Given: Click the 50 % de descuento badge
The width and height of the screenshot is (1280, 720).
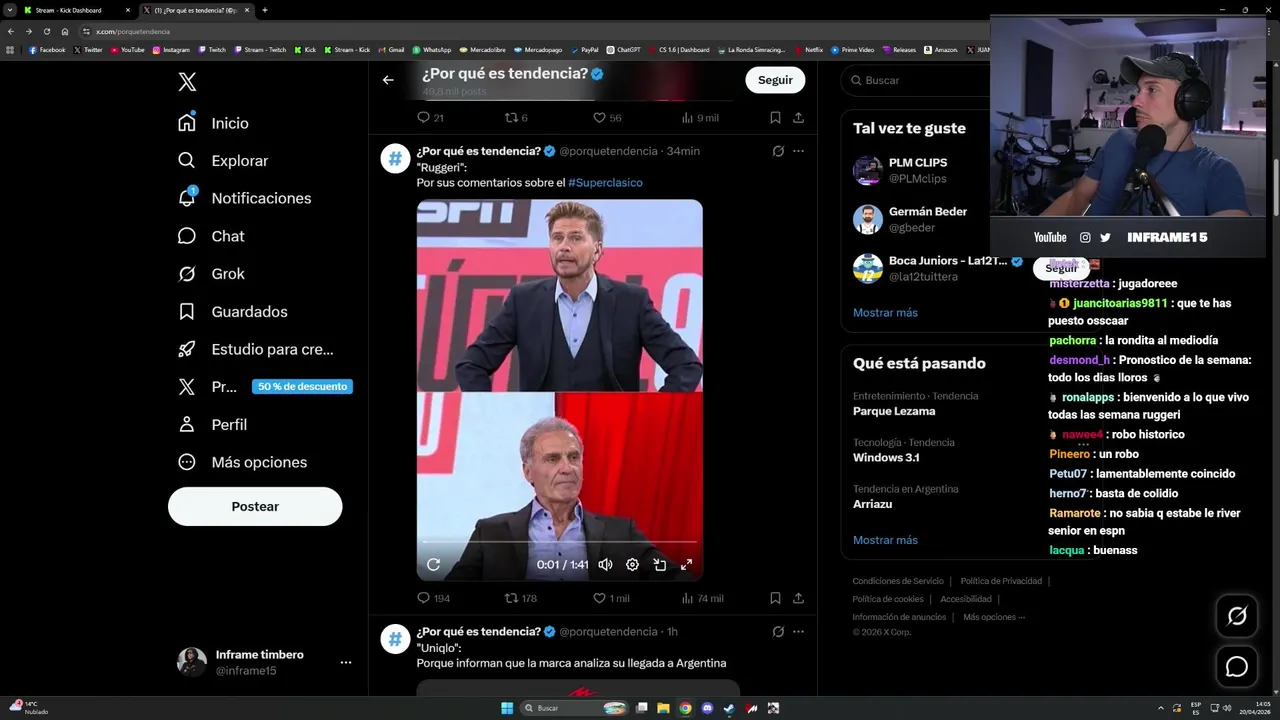Looking at the screenshot, I should (x=302, y=387).
